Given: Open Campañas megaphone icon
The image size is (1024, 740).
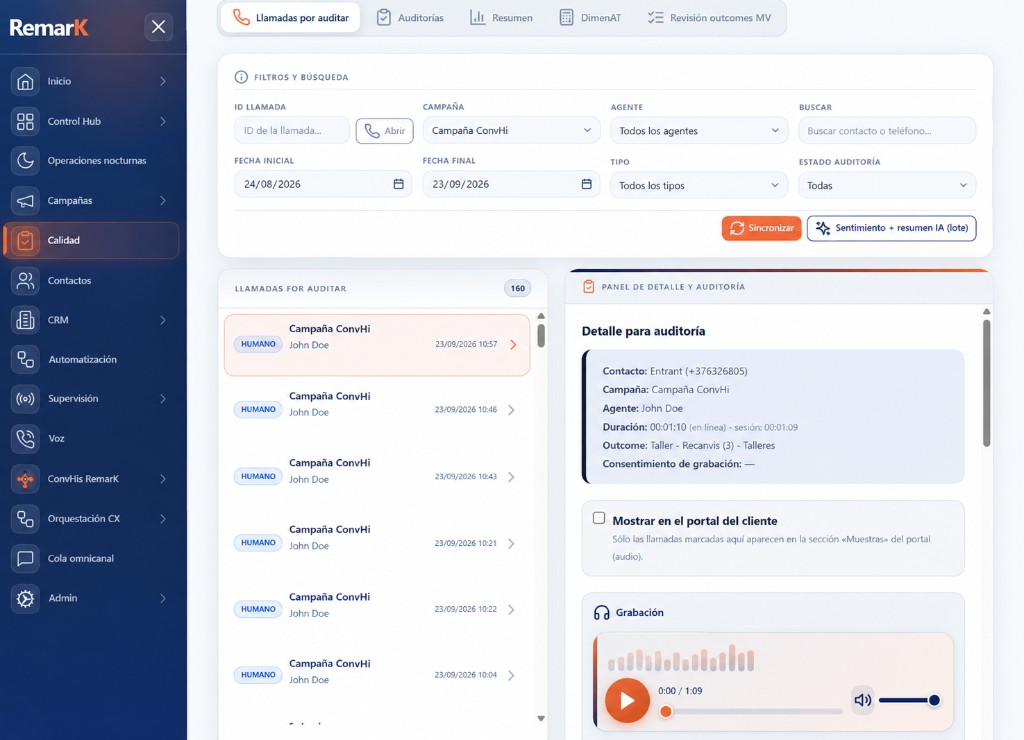Looking at the screenshot, I should [25, 201].
